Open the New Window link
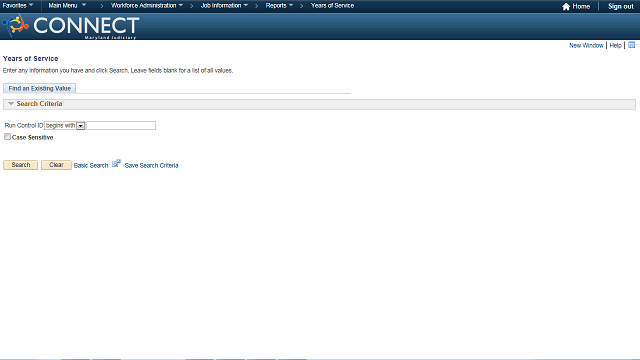This screenshot has height=360, width=640. [x=586, y=45]
